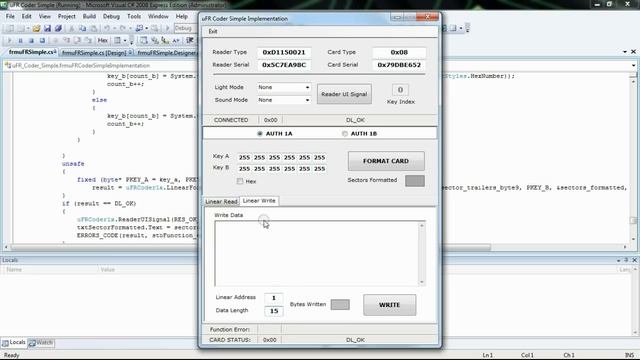Open the Locals panel window position dropdown
This screenshot has height=360, width=640.
[x=619, y=260]
